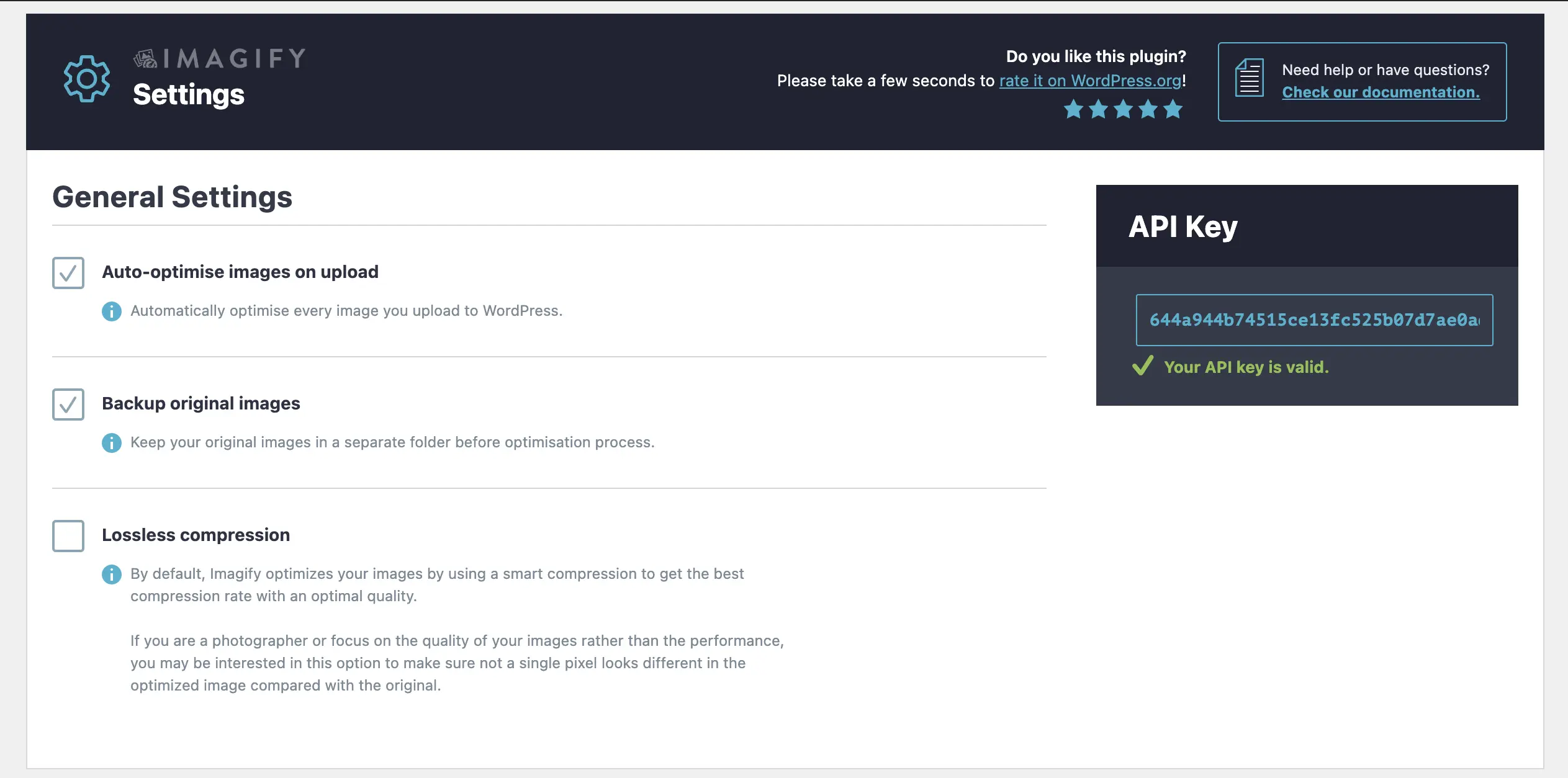Click the Auto-optimise images on upload label
Viewport: 1568px width, 778px height.
pos(240,272)
